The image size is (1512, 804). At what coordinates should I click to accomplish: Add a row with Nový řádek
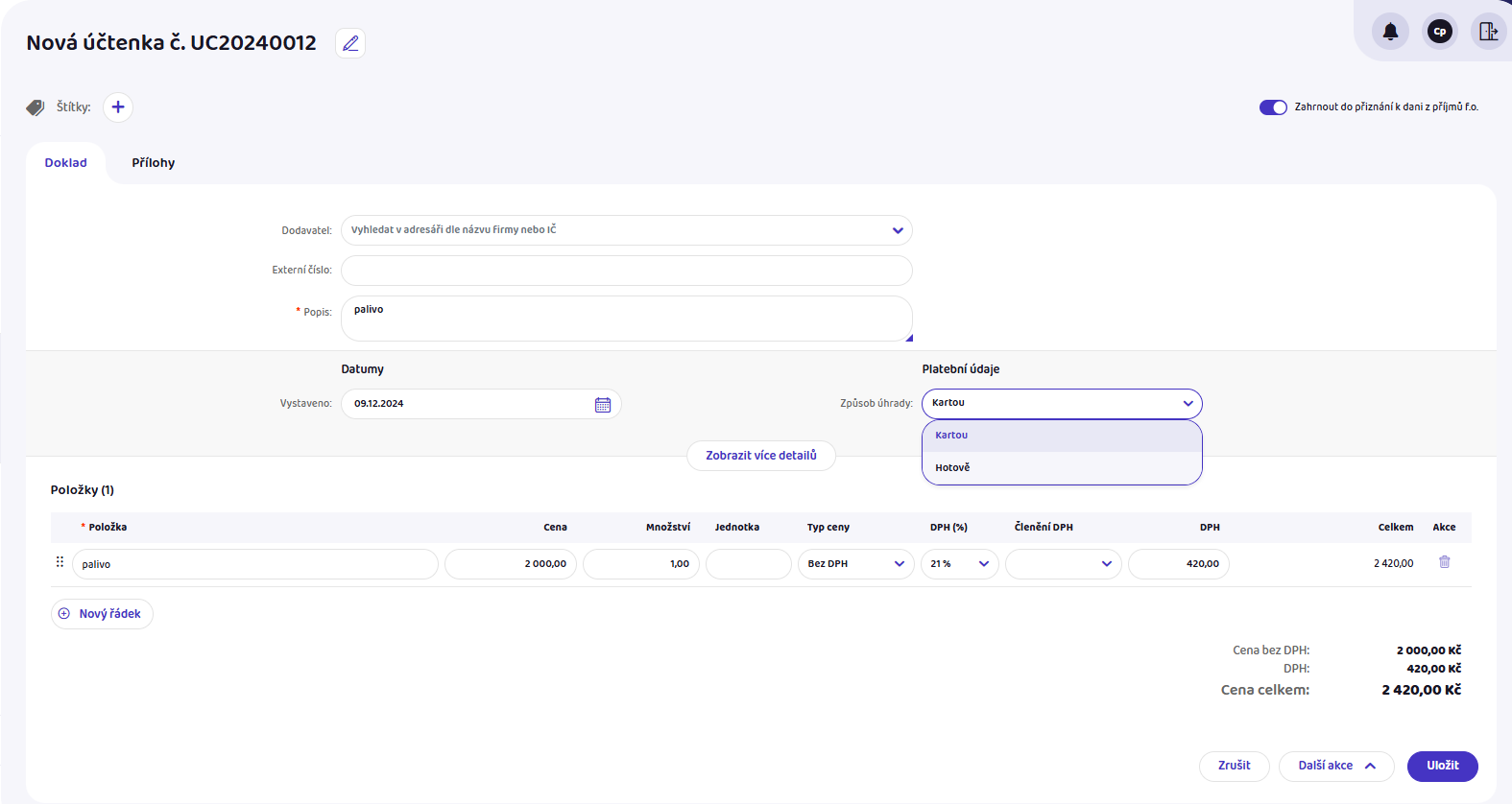[102, 614]
